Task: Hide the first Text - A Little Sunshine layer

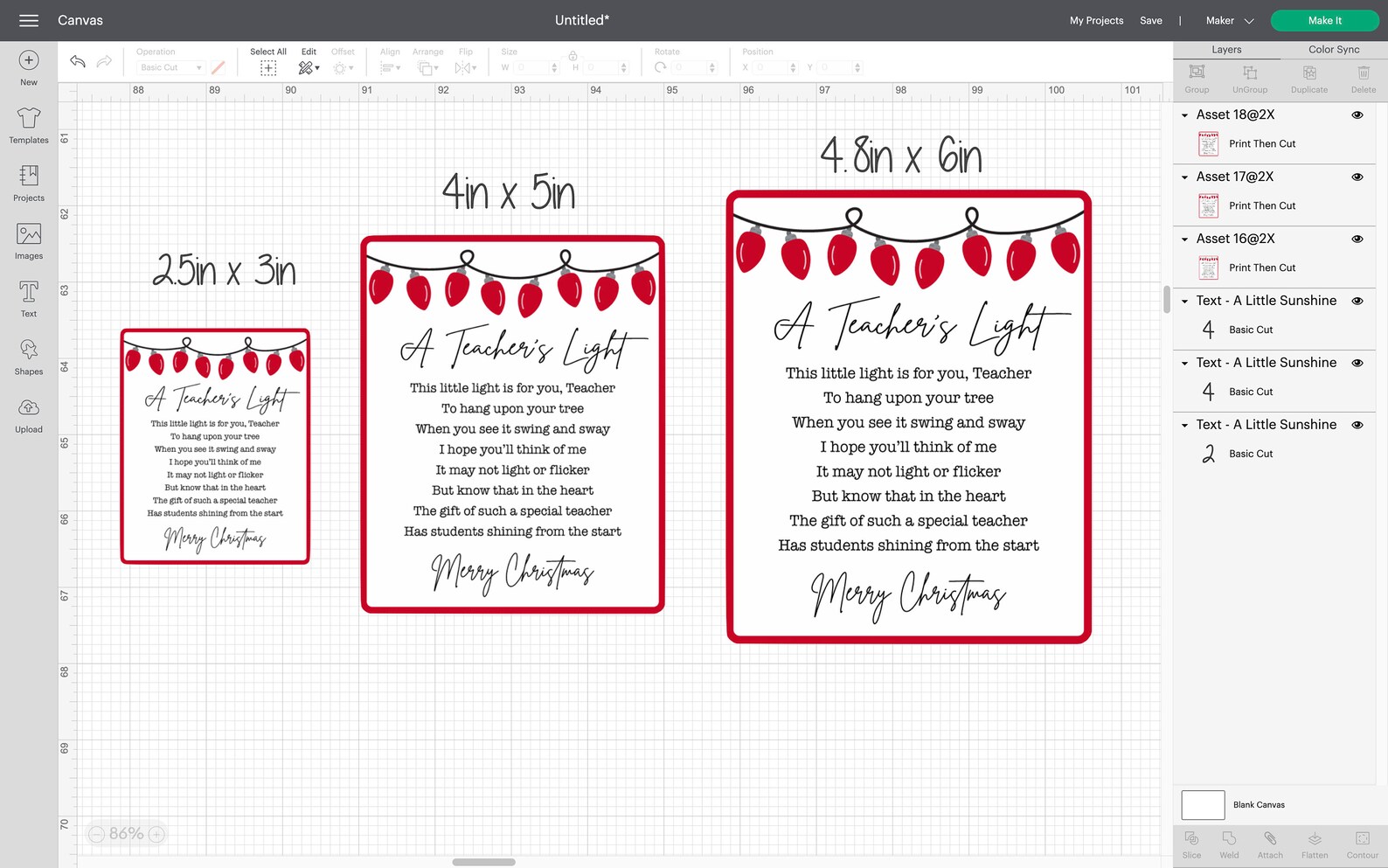Action: (x=1357, y=301)
